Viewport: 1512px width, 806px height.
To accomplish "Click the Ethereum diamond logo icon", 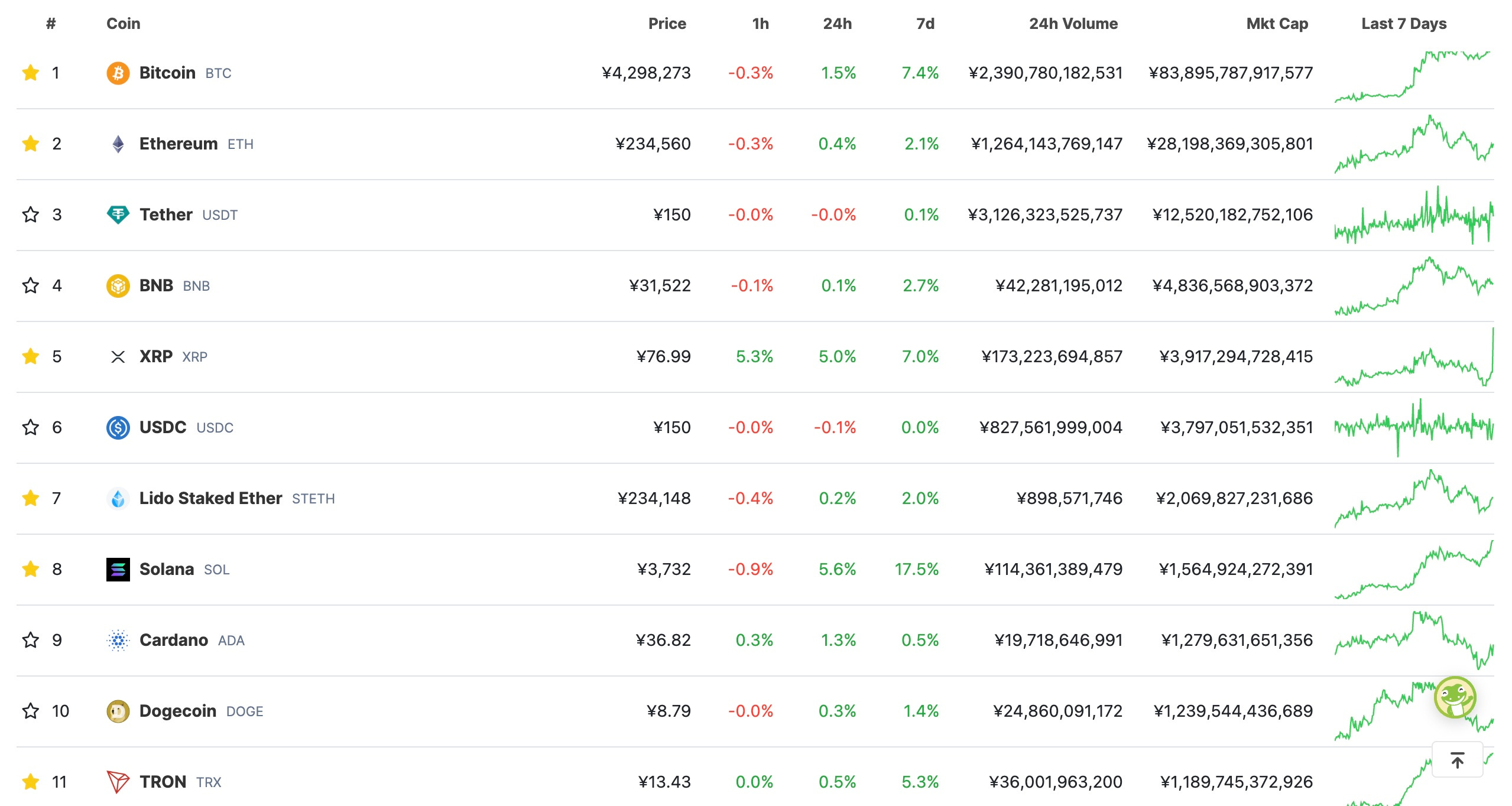I will [118, 144].
